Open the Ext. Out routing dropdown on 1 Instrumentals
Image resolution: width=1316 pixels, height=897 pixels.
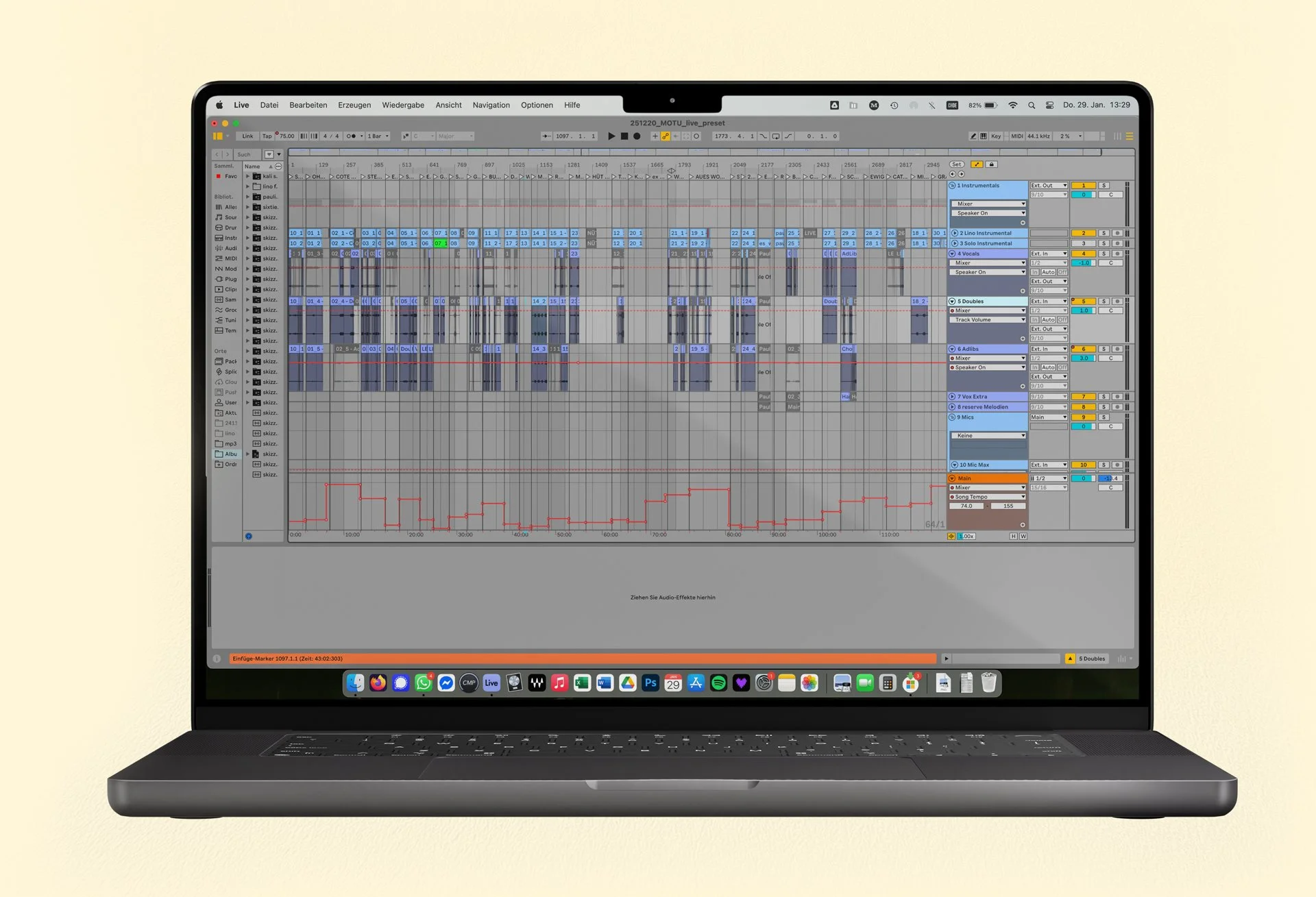[x=1049, y=185]
